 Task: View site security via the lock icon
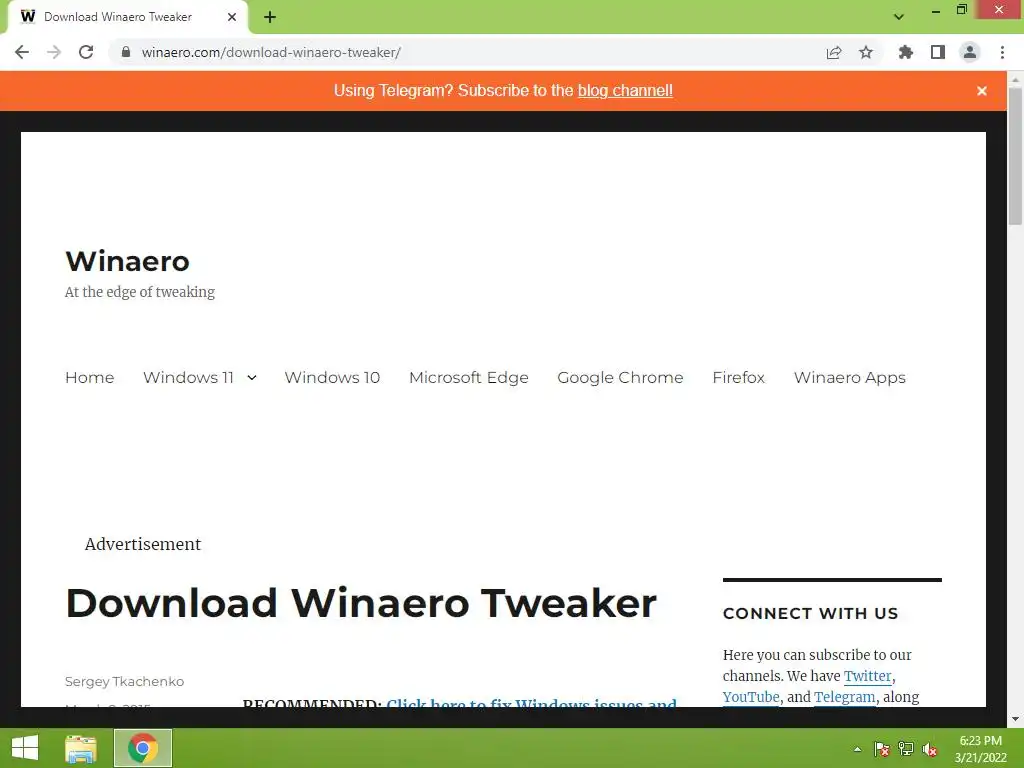[x=126, y=52]
